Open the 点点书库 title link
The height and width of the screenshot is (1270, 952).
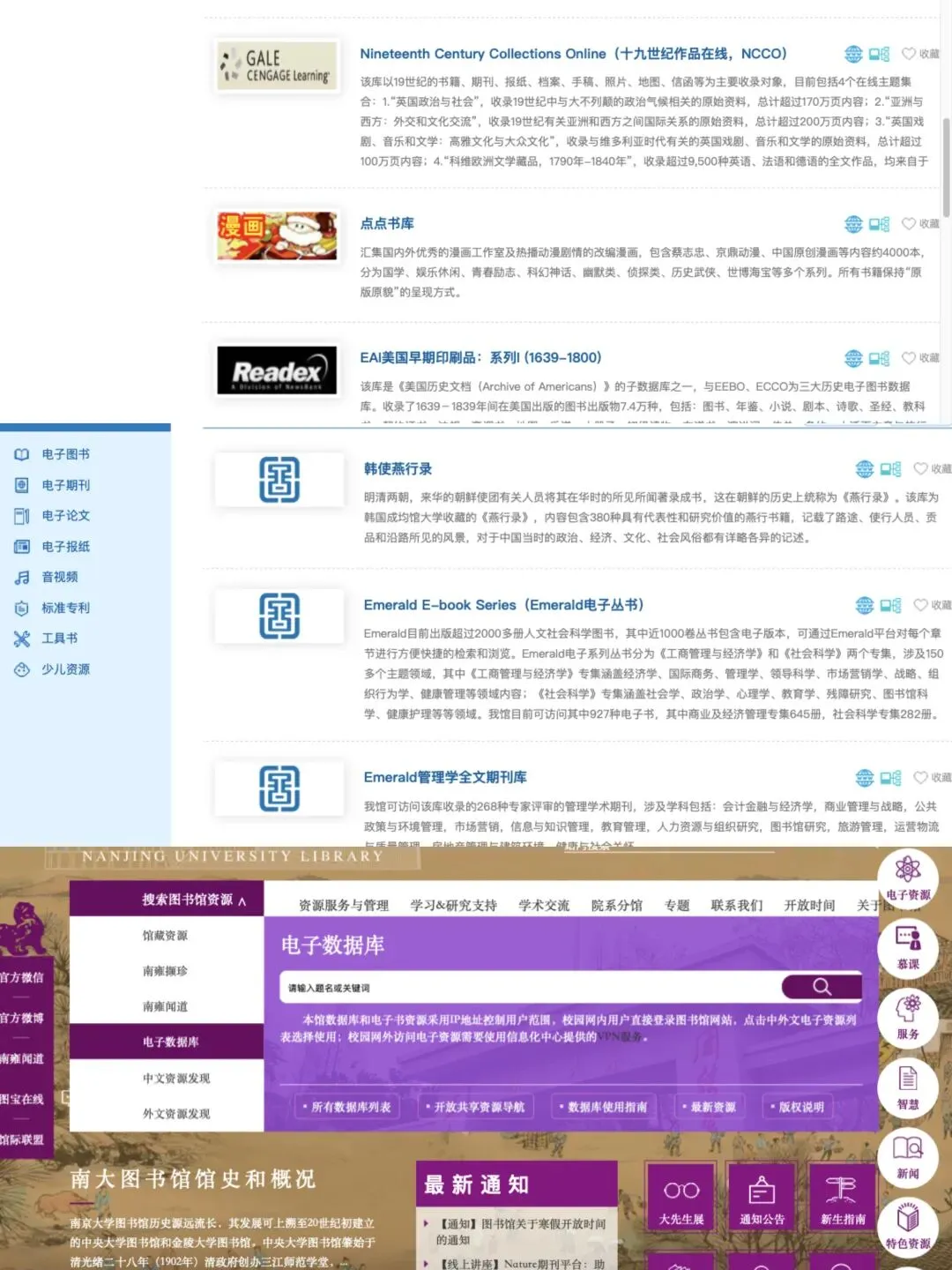[387, 224]
